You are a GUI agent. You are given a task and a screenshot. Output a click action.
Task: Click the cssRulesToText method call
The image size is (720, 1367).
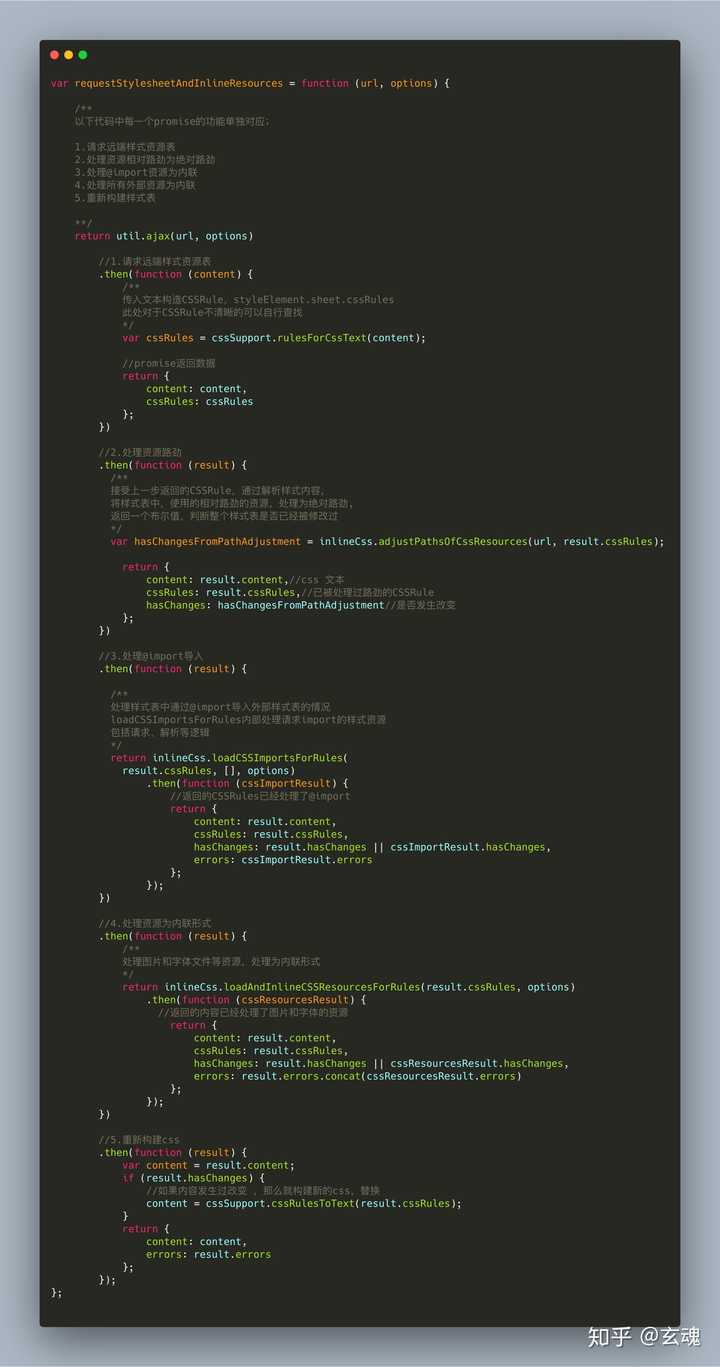(308, 1203)
